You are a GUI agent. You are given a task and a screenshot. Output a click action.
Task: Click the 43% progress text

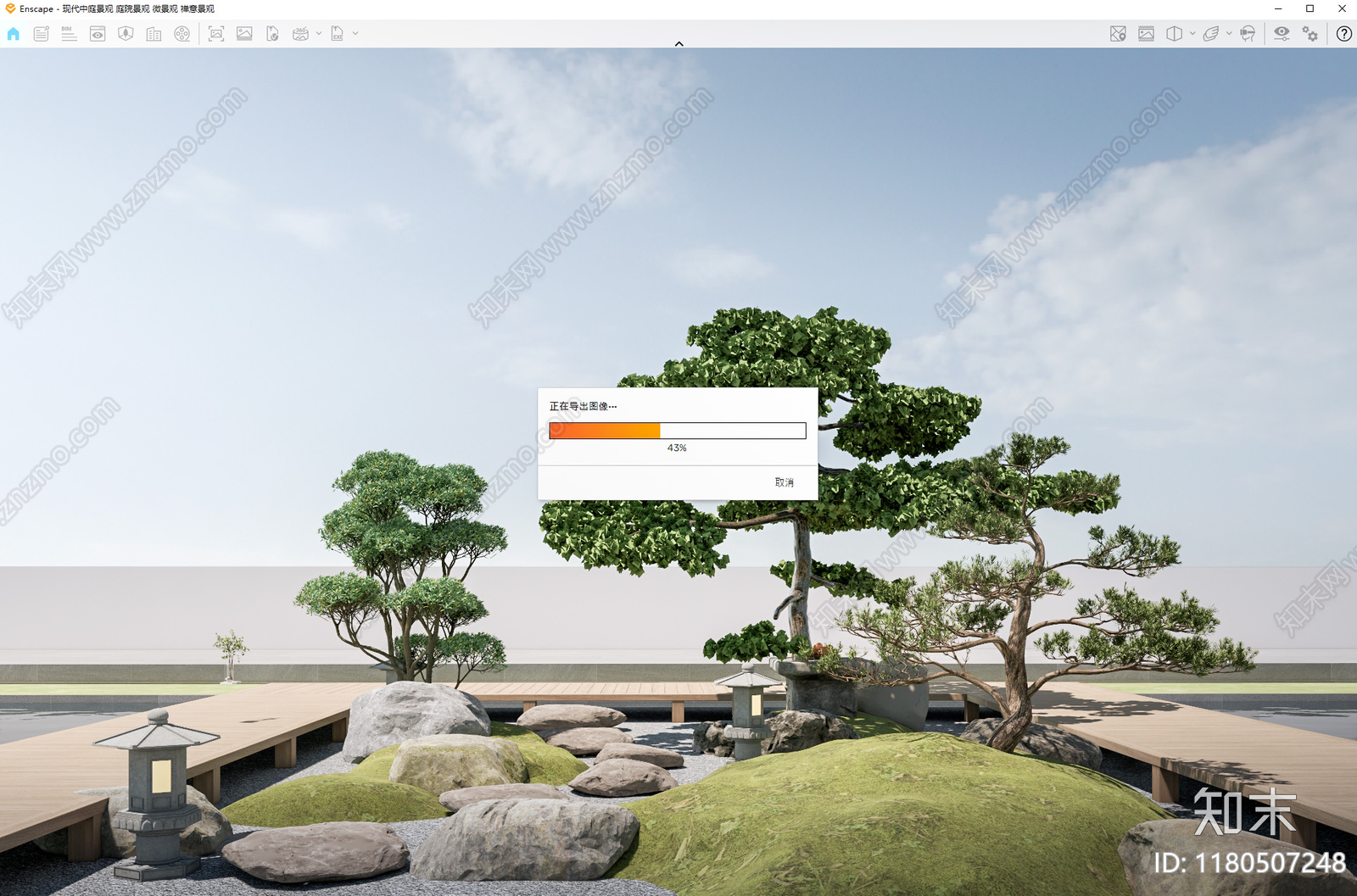tap(677, 448)
